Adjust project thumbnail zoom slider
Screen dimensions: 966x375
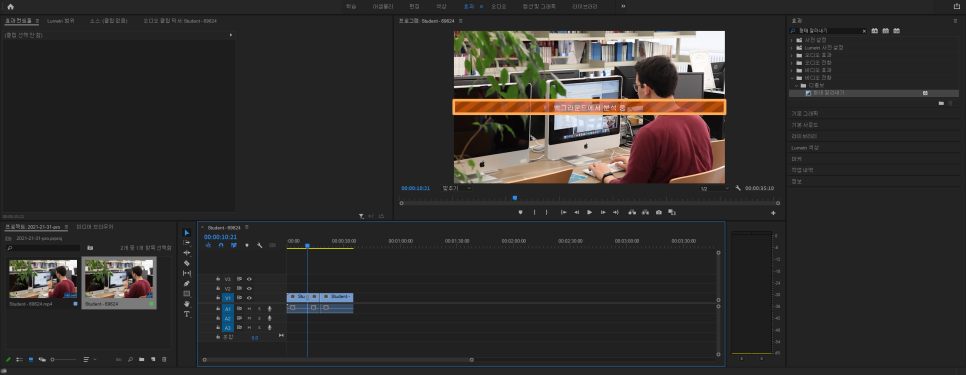(x=63, y=359)
